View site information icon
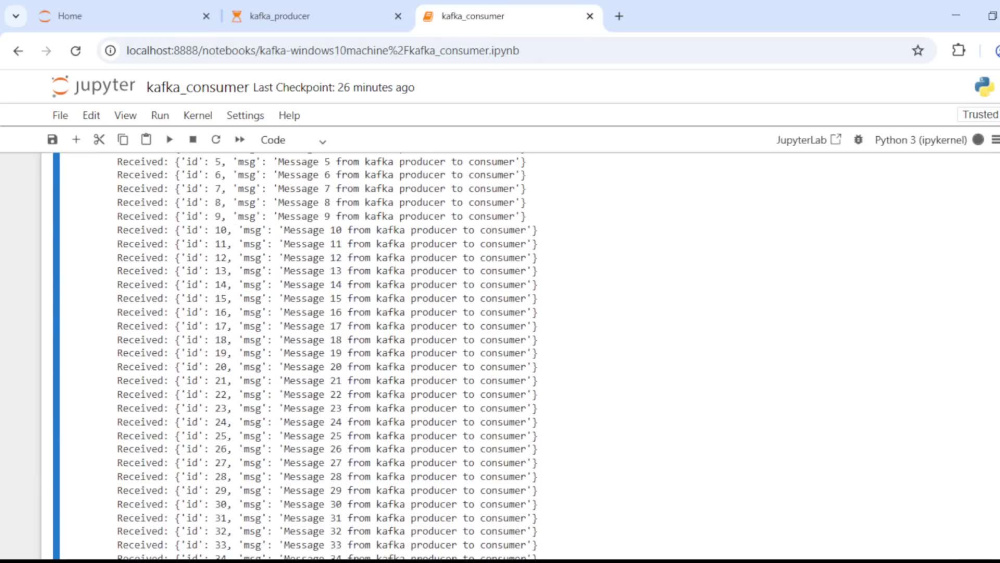Viewport: 1000px width, 563px height. [110, 50]
